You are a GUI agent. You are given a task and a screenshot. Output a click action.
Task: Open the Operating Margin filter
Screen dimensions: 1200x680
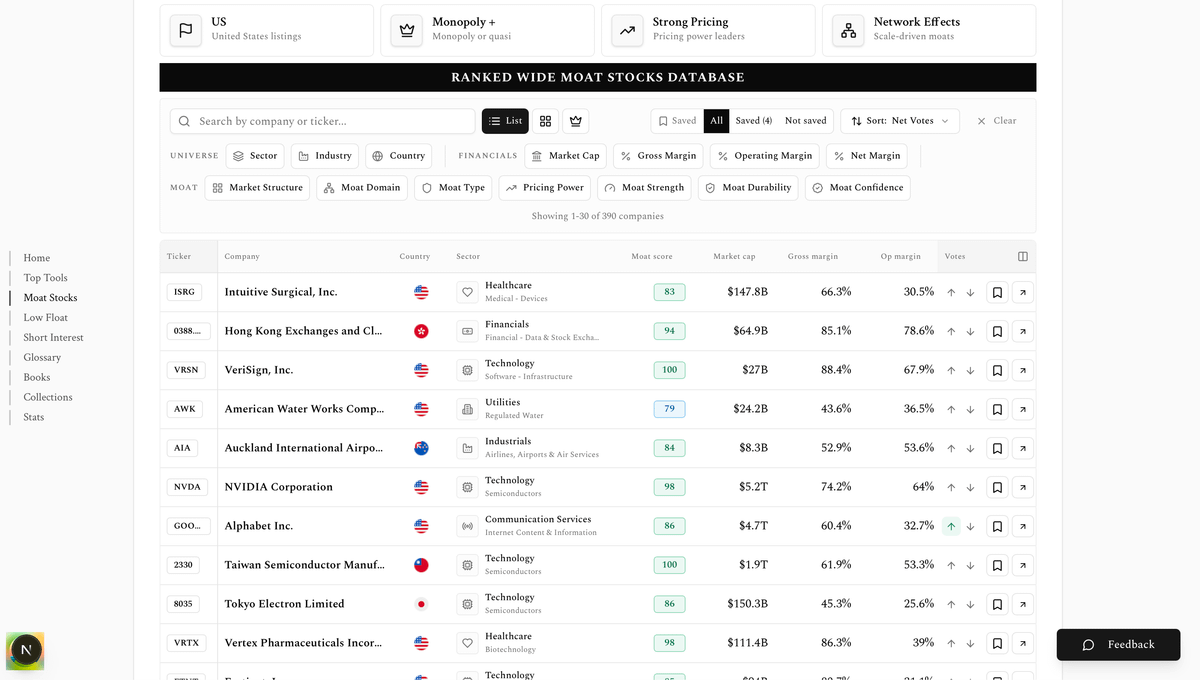click(x=765, y=156)
